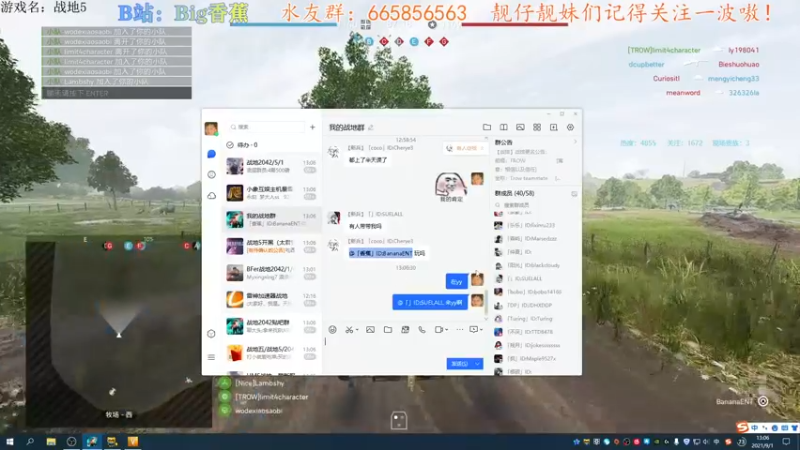Open the BFer战地2042 group conversation

click(x=272, y=272)
